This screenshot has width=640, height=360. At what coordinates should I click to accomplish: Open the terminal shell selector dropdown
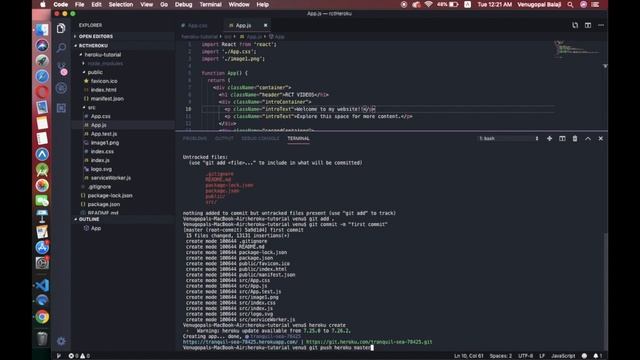tap(509, 138)
